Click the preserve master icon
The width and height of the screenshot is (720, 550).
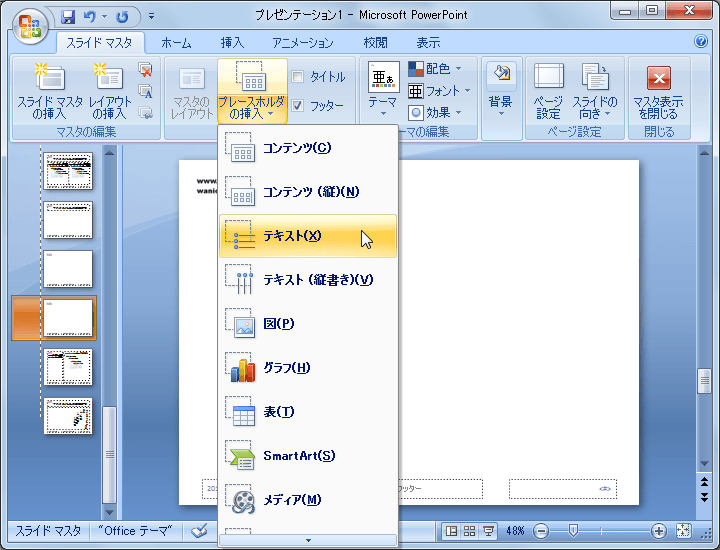146,112
